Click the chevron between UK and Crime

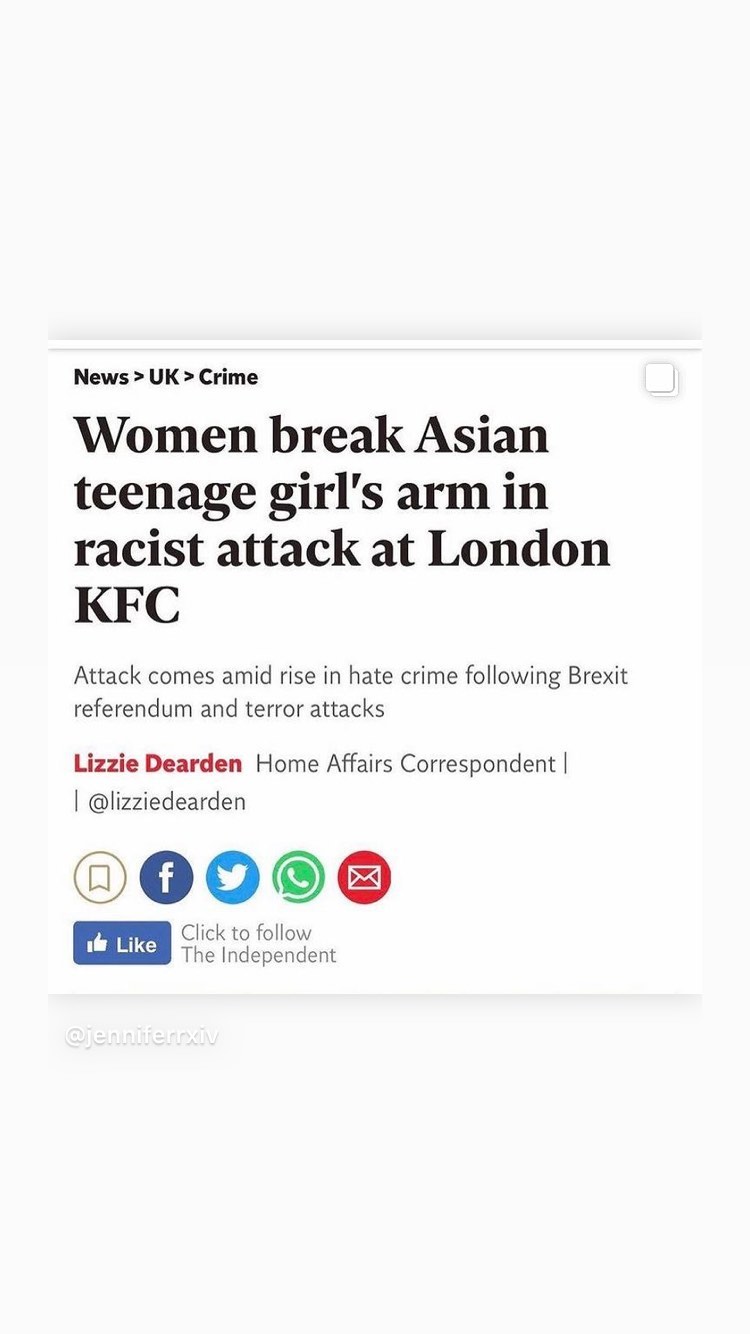pyautogui.click(x=189, y=377)
